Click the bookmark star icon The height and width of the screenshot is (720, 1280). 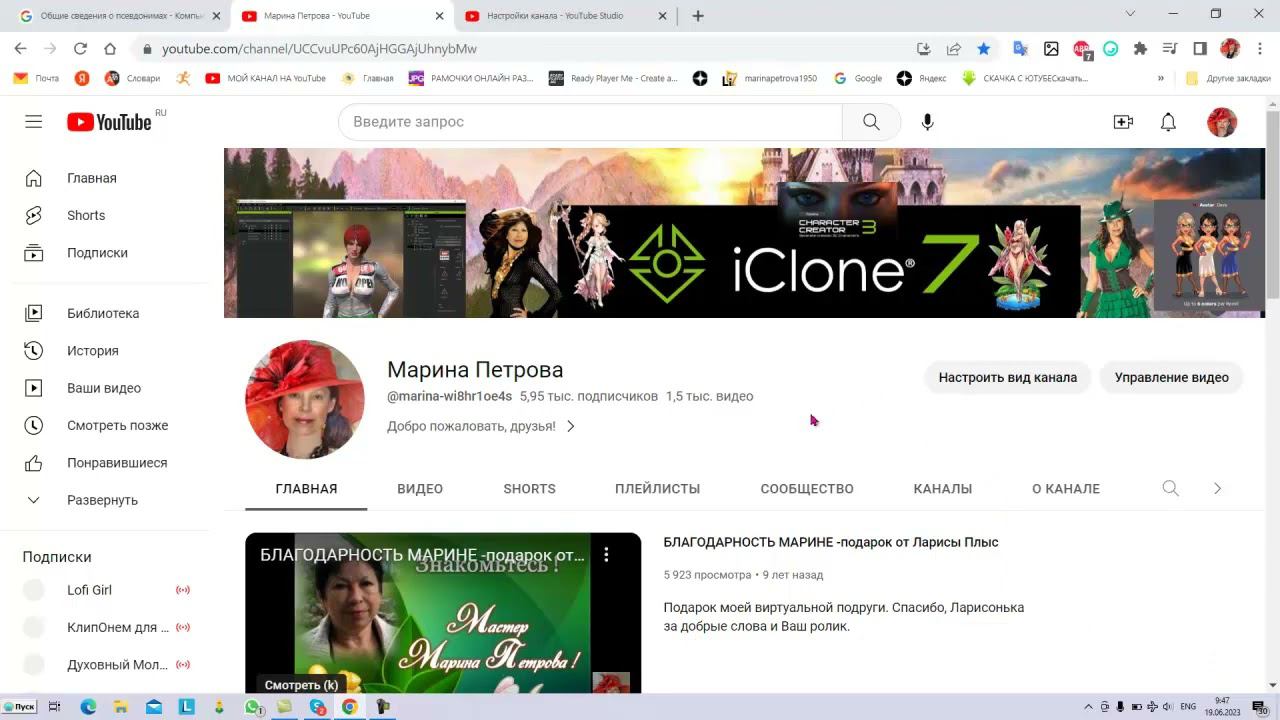click(x=984, y=48)
